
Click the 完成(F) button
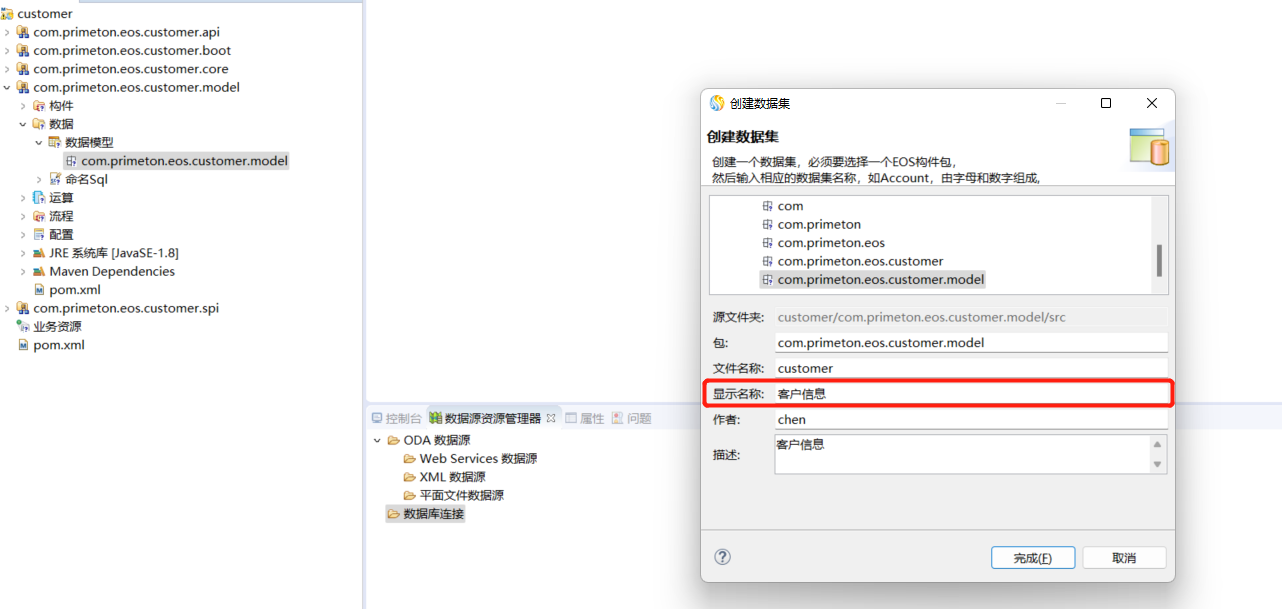pos(1033,558)
